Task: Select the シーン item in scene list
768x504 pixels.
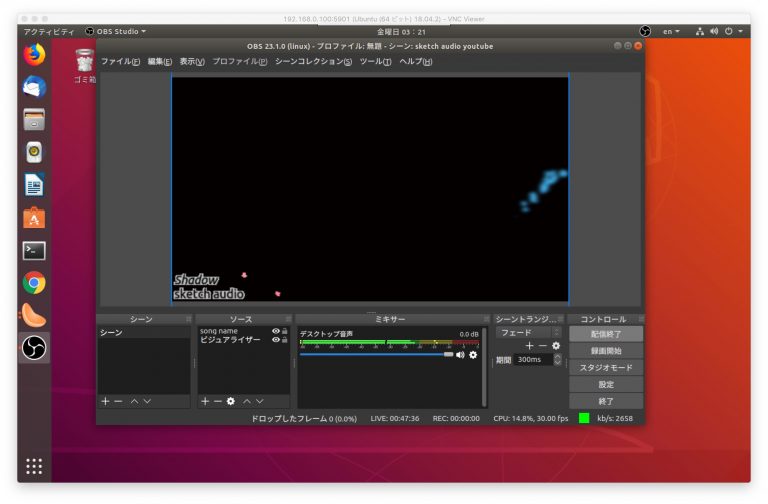Action: click(144, 333)
